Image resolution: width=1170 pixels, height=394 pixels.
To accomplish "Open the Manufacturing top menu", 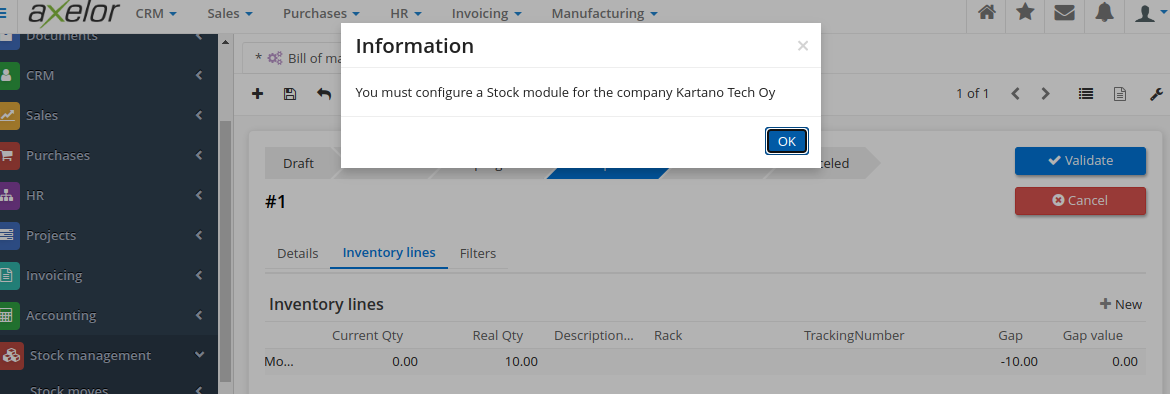I will coord(604,13).
